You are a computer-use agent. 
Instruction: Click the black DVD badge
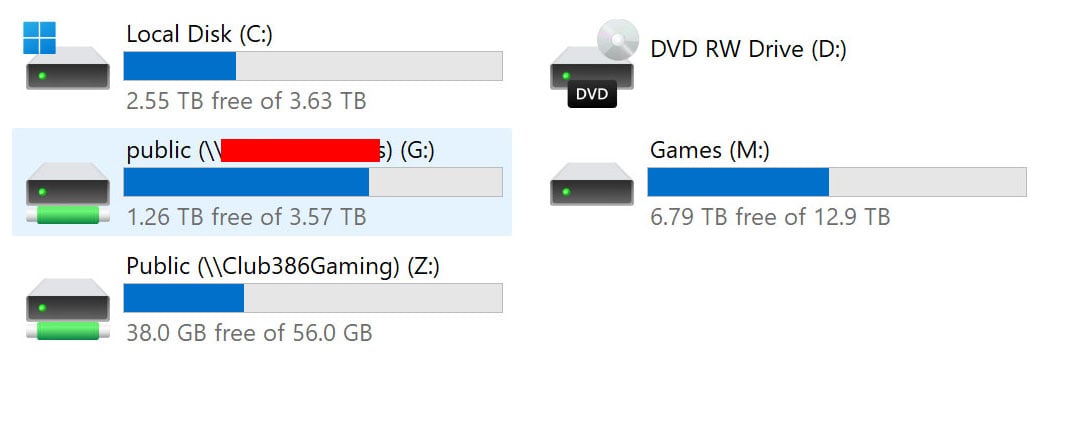(591, 95)
